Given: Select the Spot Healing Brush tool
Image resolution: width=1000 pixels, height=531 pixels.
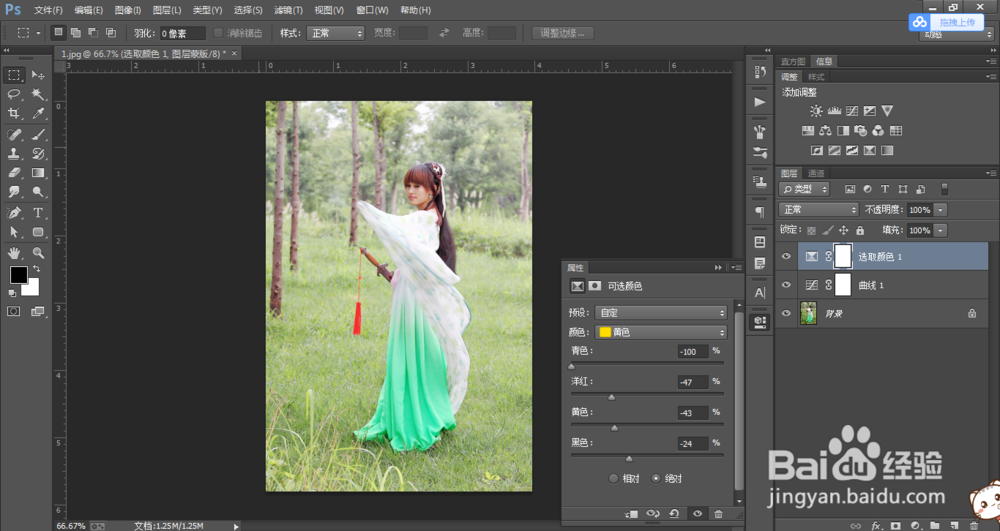Looking at the screenshot, I should (14, 135).
